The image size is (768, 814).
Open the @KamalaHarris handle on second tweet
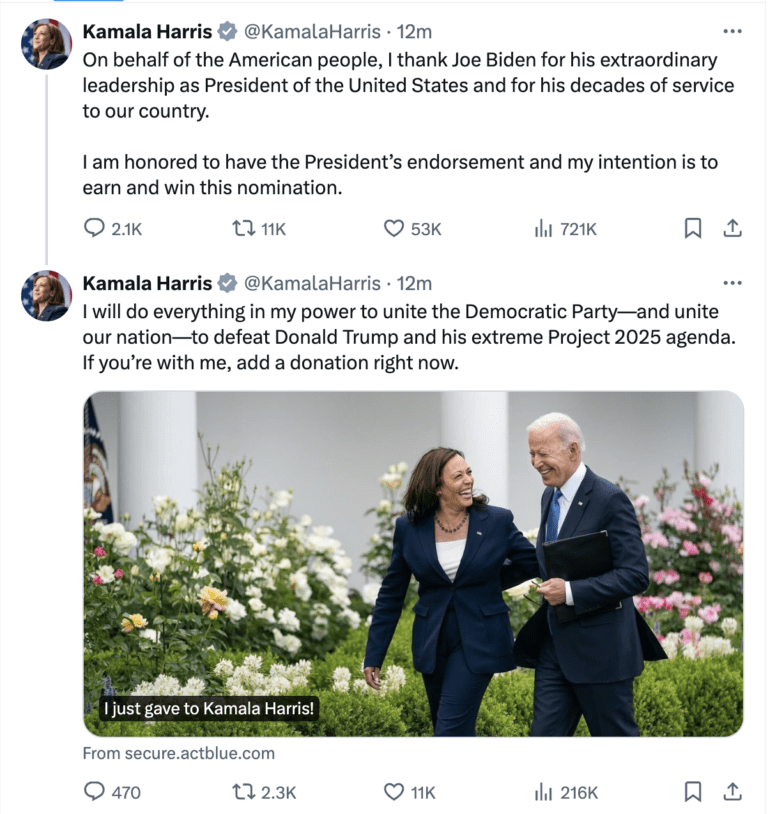coord(312,283)
